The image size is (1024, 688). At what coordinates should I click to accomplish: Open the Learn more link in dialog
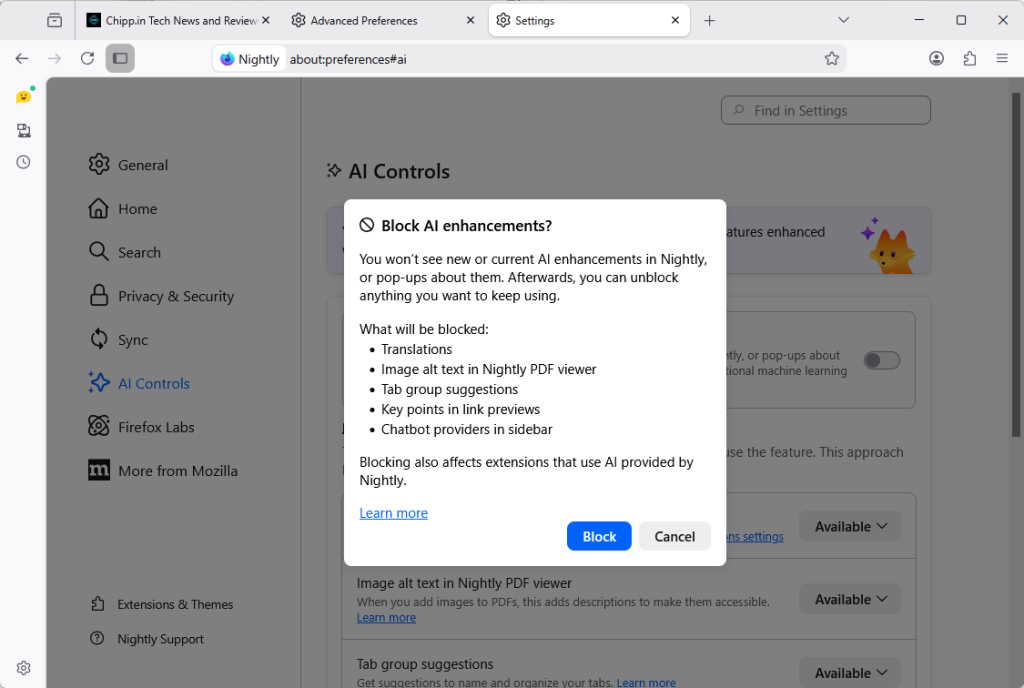pos(393,513)
